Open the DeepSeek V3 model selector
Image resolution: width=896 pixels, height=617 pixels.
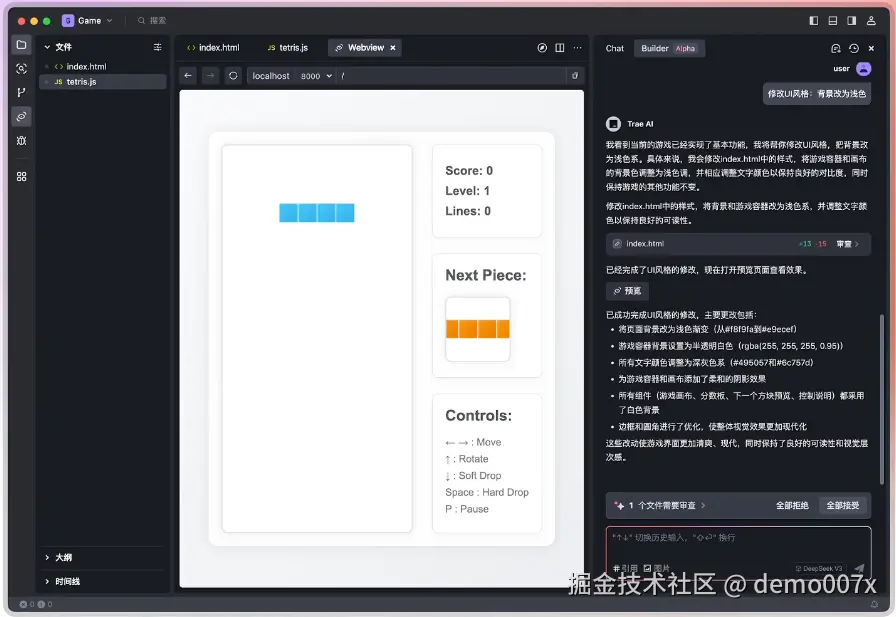[818, 568]
